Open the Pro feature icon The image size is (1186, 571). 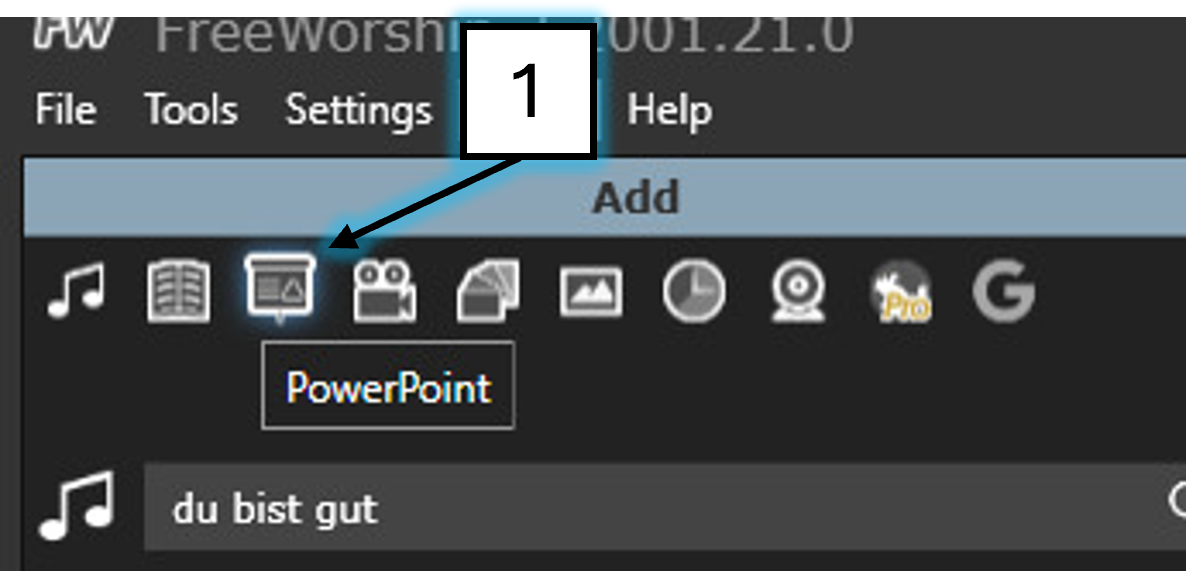(901, 291)
